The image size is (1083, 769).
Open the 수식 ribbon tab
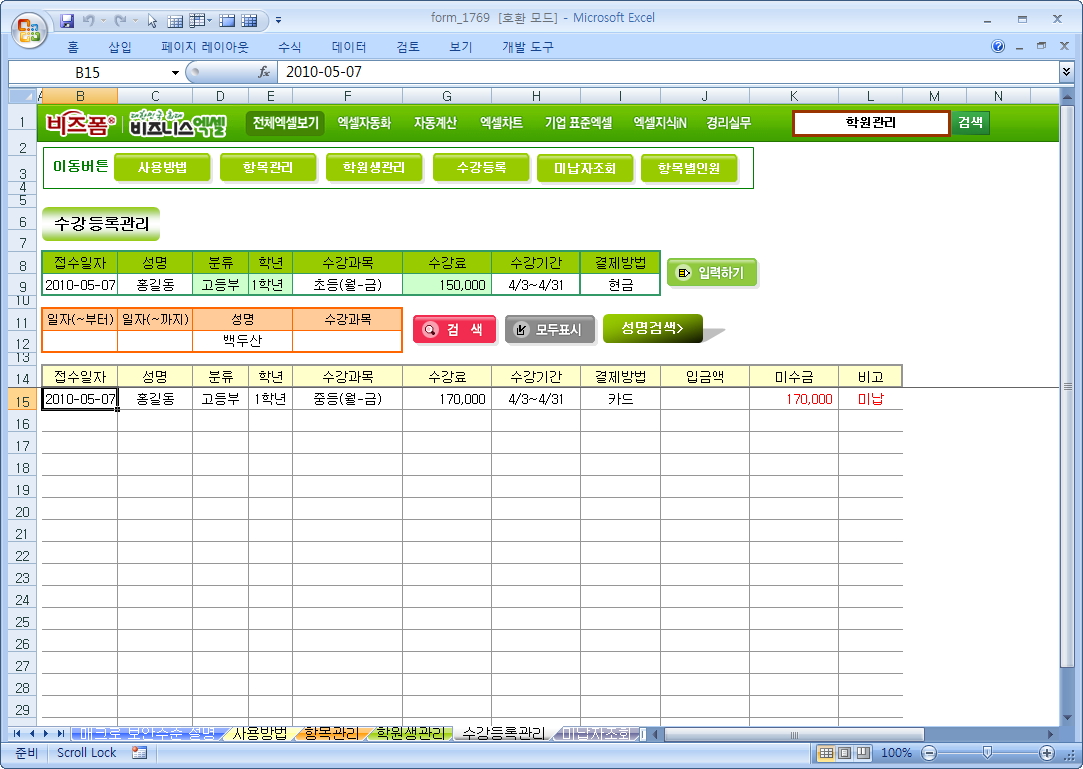point(289,47)
